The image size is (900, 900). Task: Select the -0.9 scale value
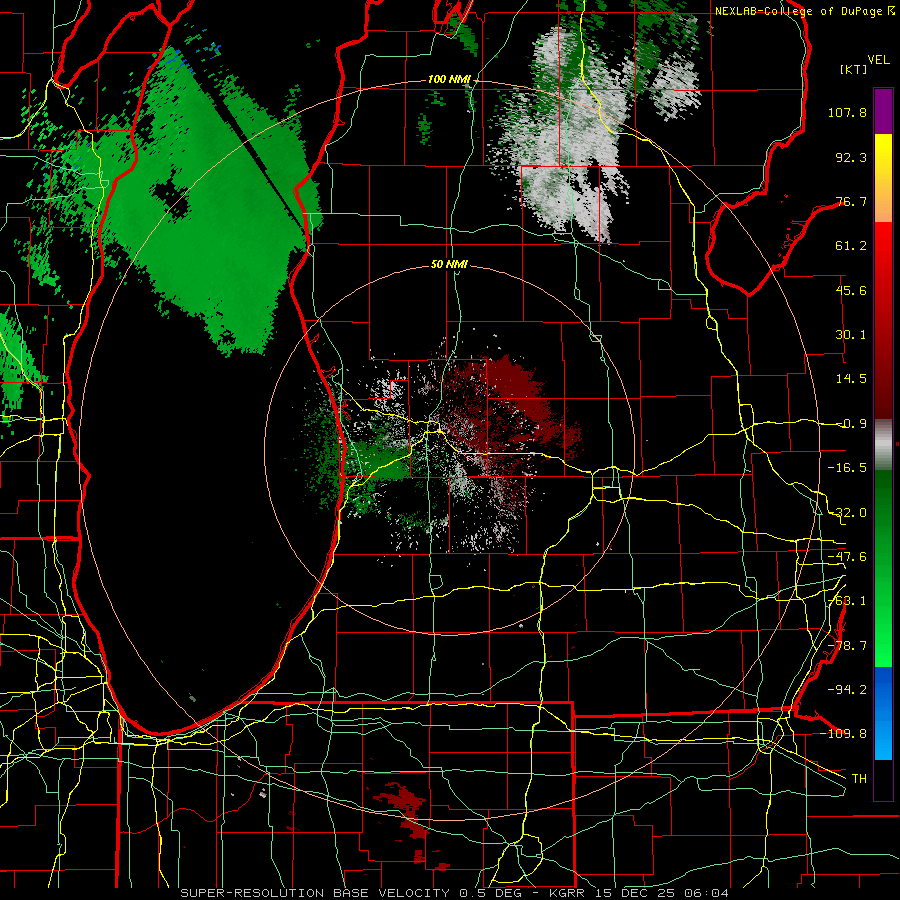tap(851, 424)
